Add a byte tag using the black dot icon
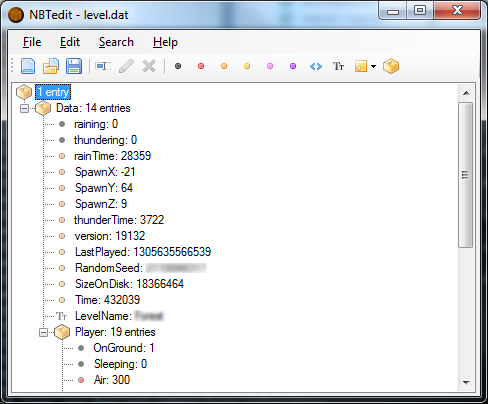 coord(178,66)
